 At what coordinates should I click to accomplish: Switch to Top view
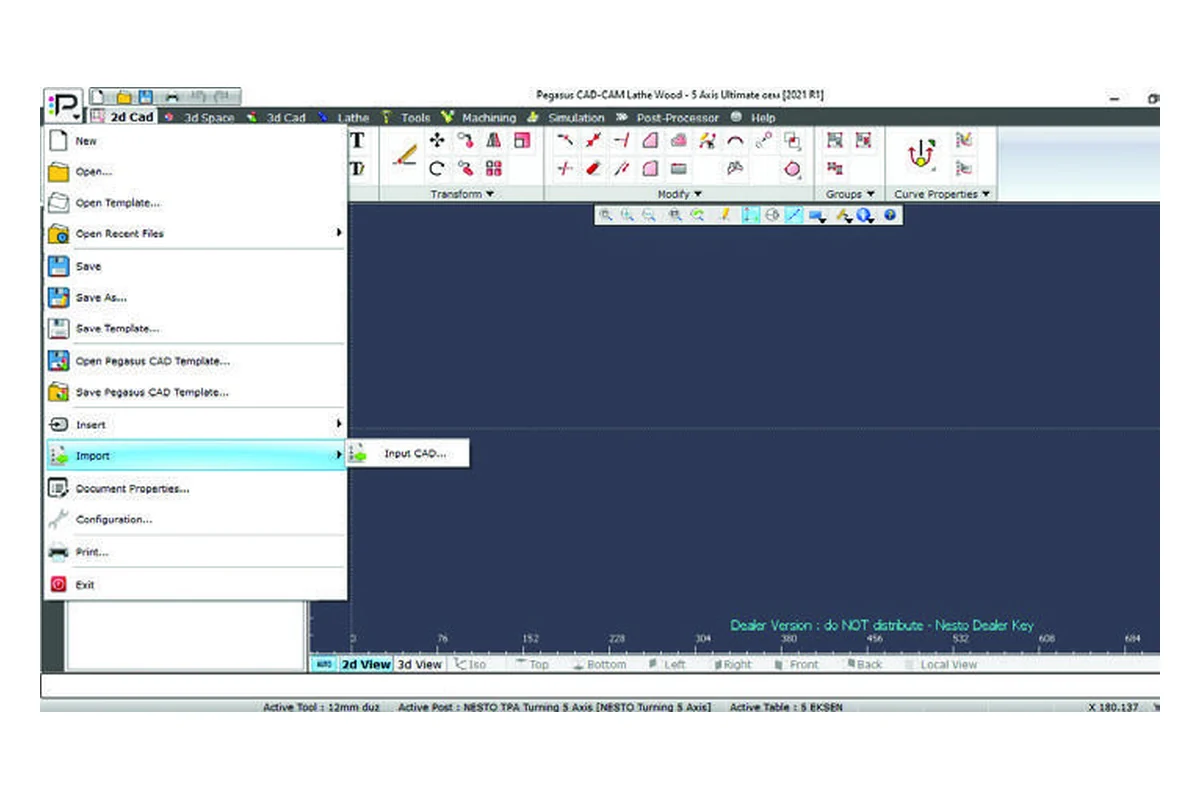532,664
